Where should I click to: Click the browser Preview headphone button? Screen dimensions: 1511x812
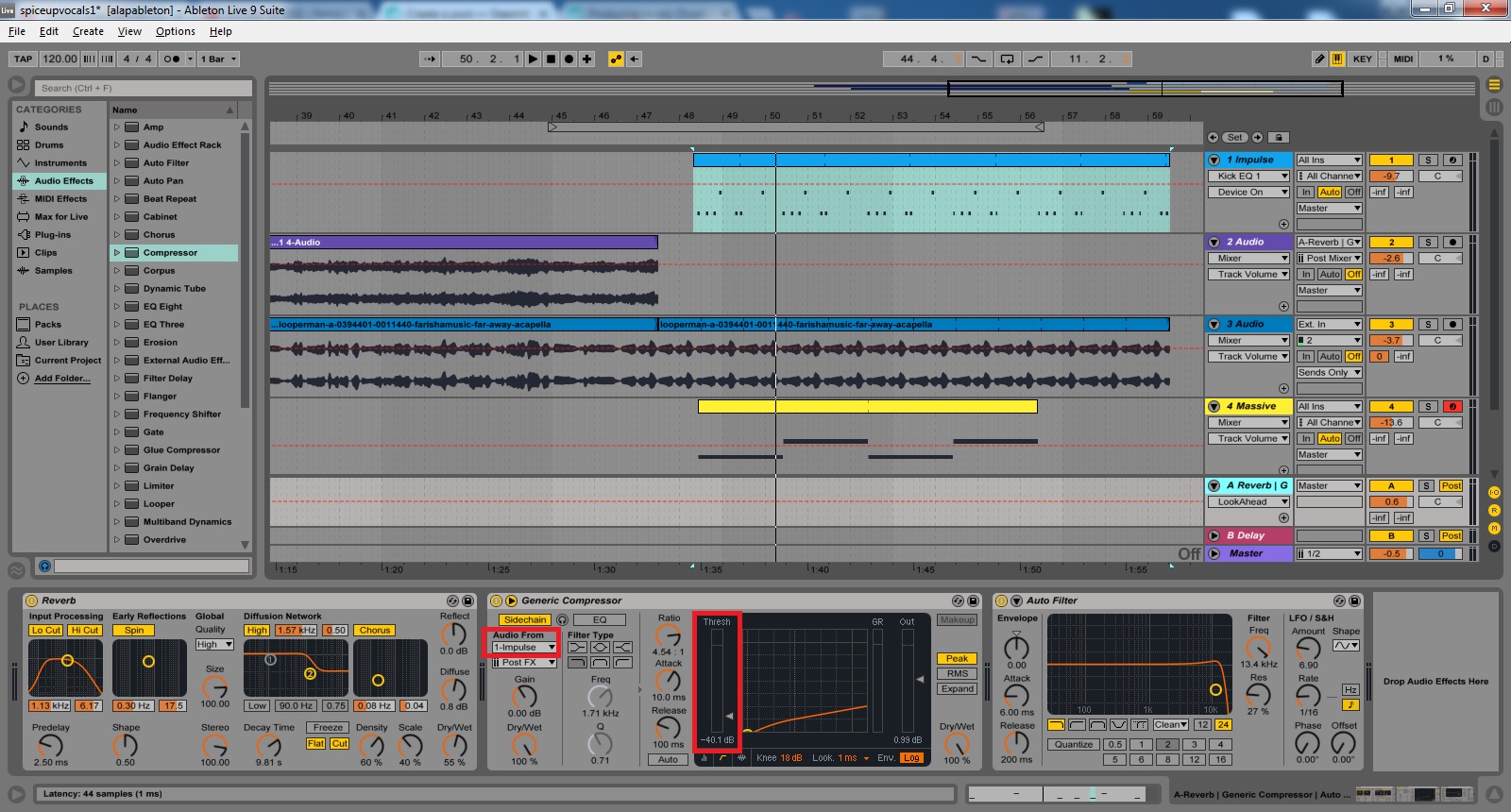point(43,566)
